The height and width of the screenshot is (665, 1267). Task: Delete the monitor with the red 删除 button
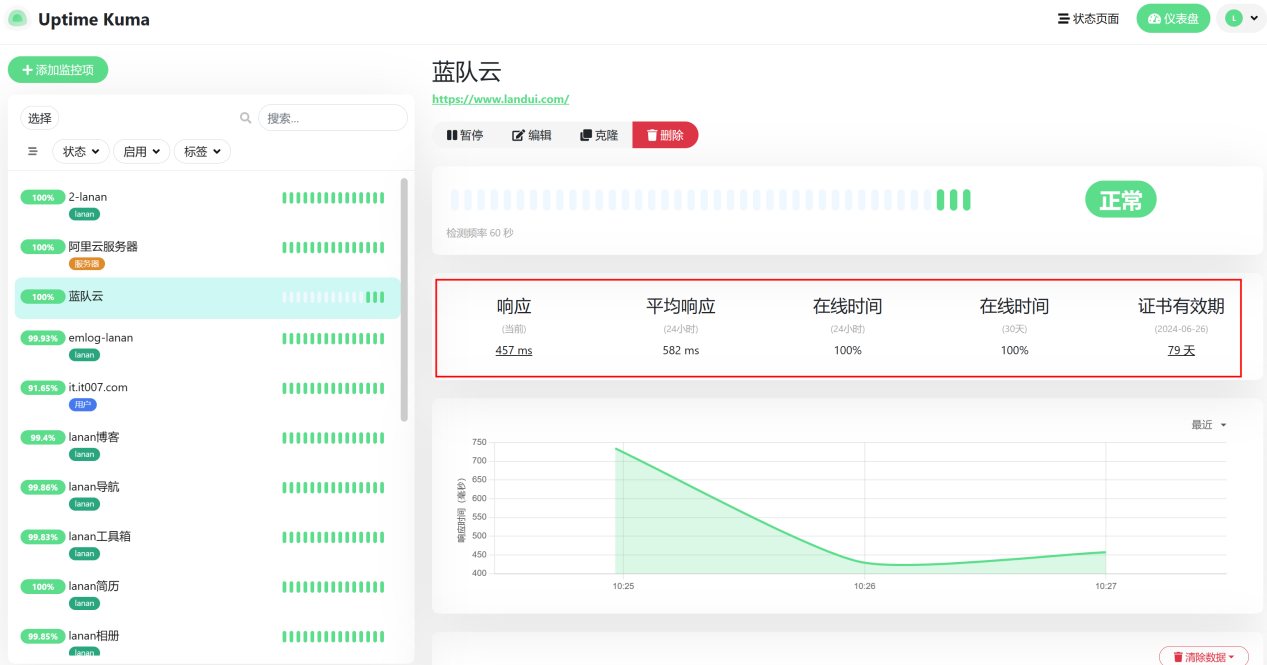tap(665, 135)
